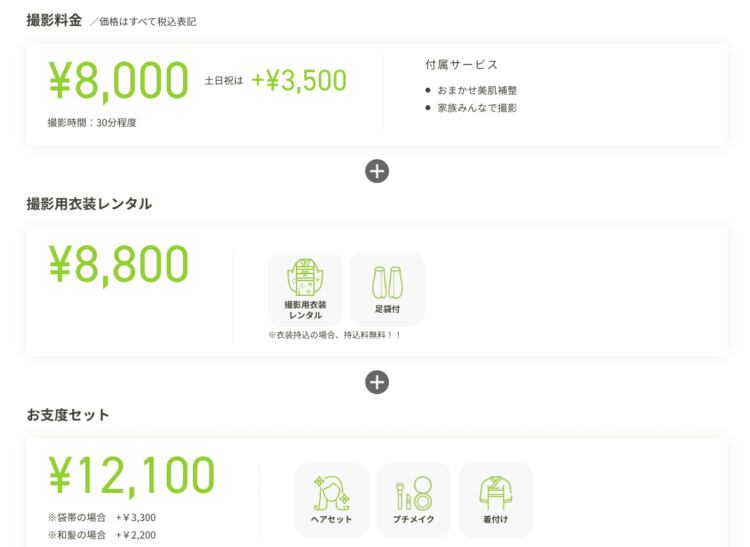
Task: Click the plus circle below 撮影料金 card
Action: (377, 171)
